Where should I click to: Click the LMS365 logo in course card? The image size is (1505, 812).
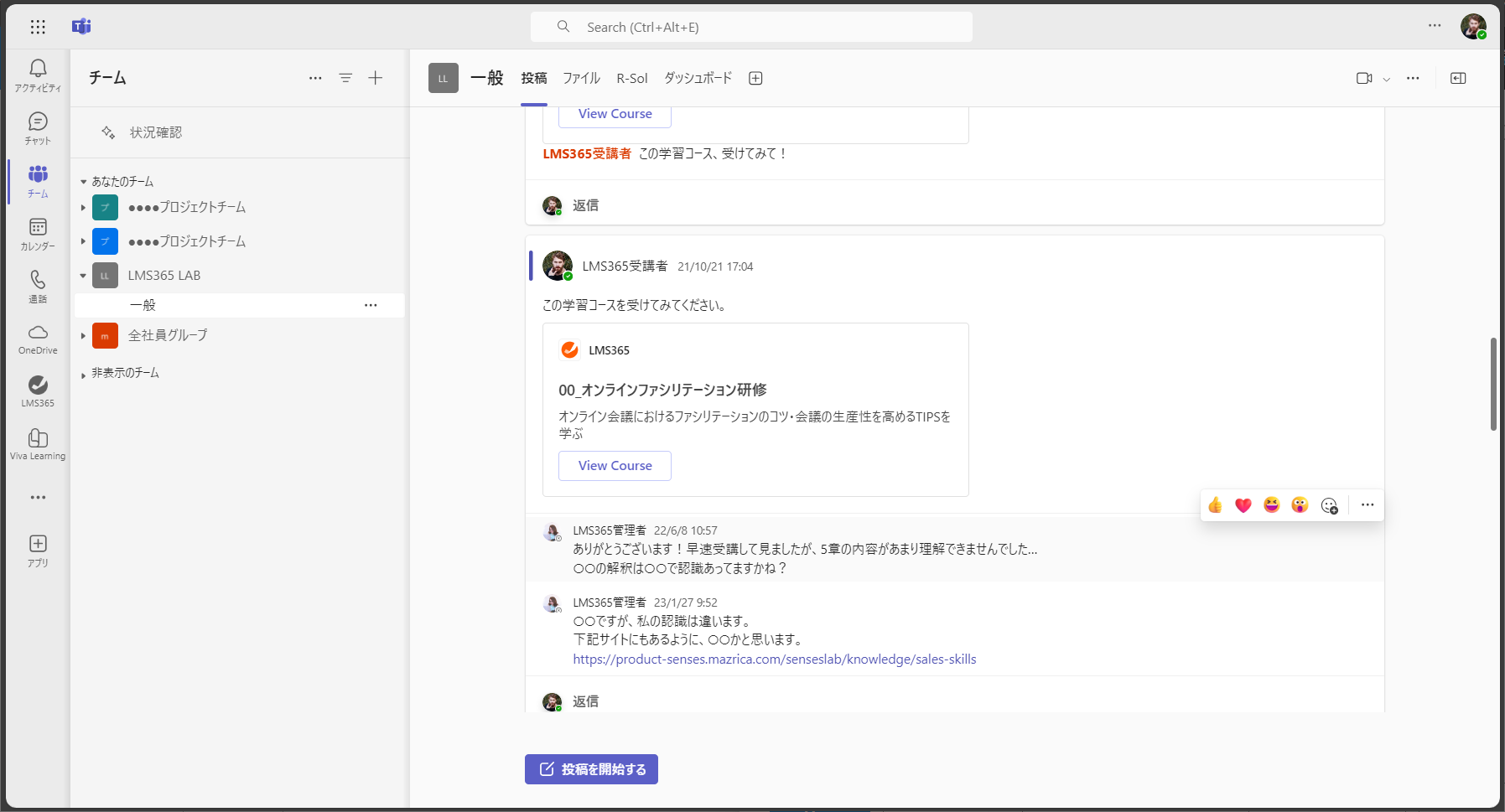[569, 350]
